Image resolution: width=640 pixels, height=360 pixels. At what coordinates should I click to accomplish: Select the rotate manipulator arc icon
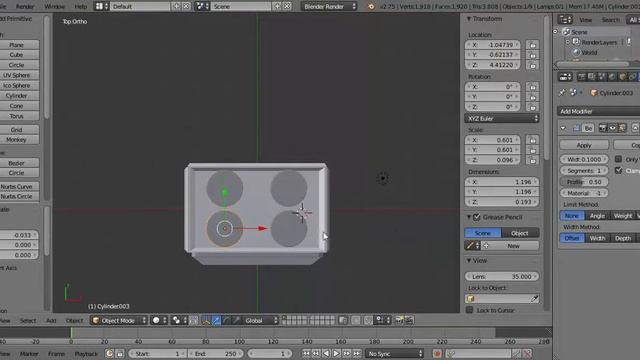click(x=226, y=320)
